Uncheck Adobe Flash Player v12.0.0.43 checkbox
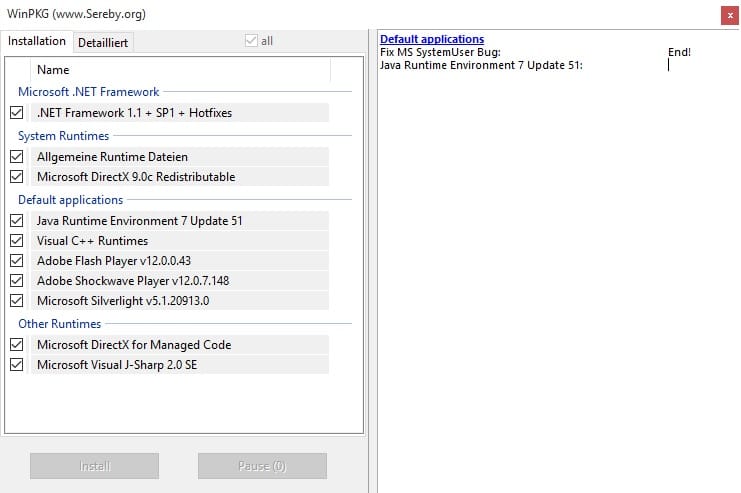The image size is (741, 493). point(17,260)
